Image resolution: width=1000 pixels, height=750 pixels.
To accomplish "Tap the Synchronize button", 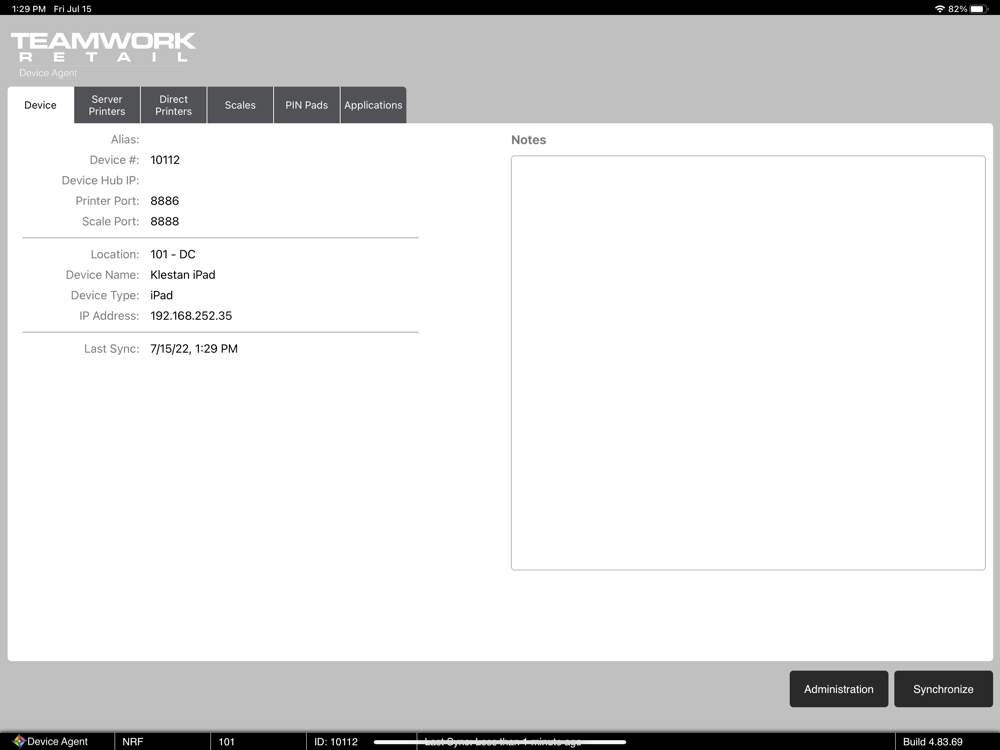I will click(x=943, y=689).
